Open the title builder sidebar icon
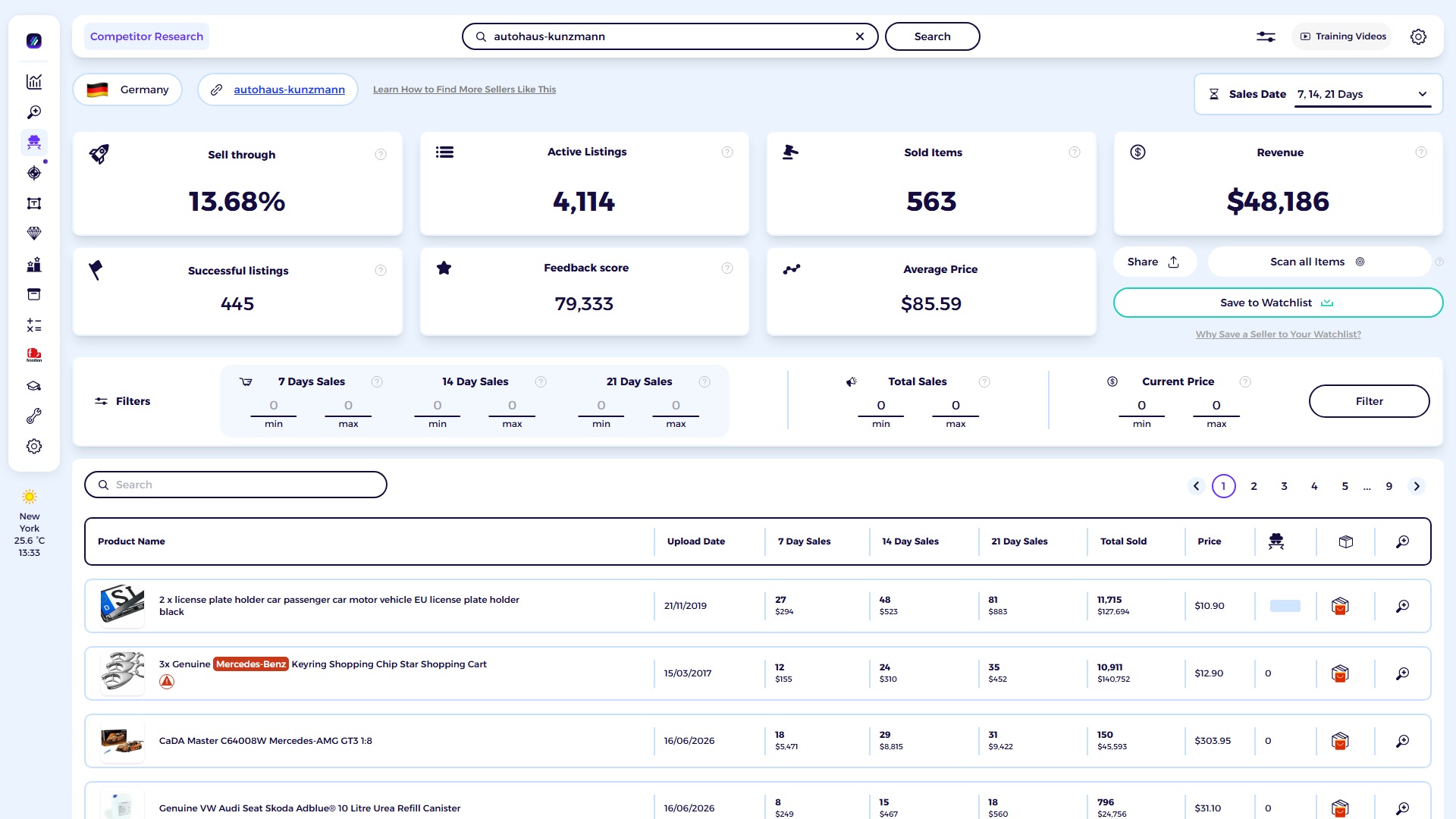The width and height of the screenshot is (1456, 819). pos(34,203)
